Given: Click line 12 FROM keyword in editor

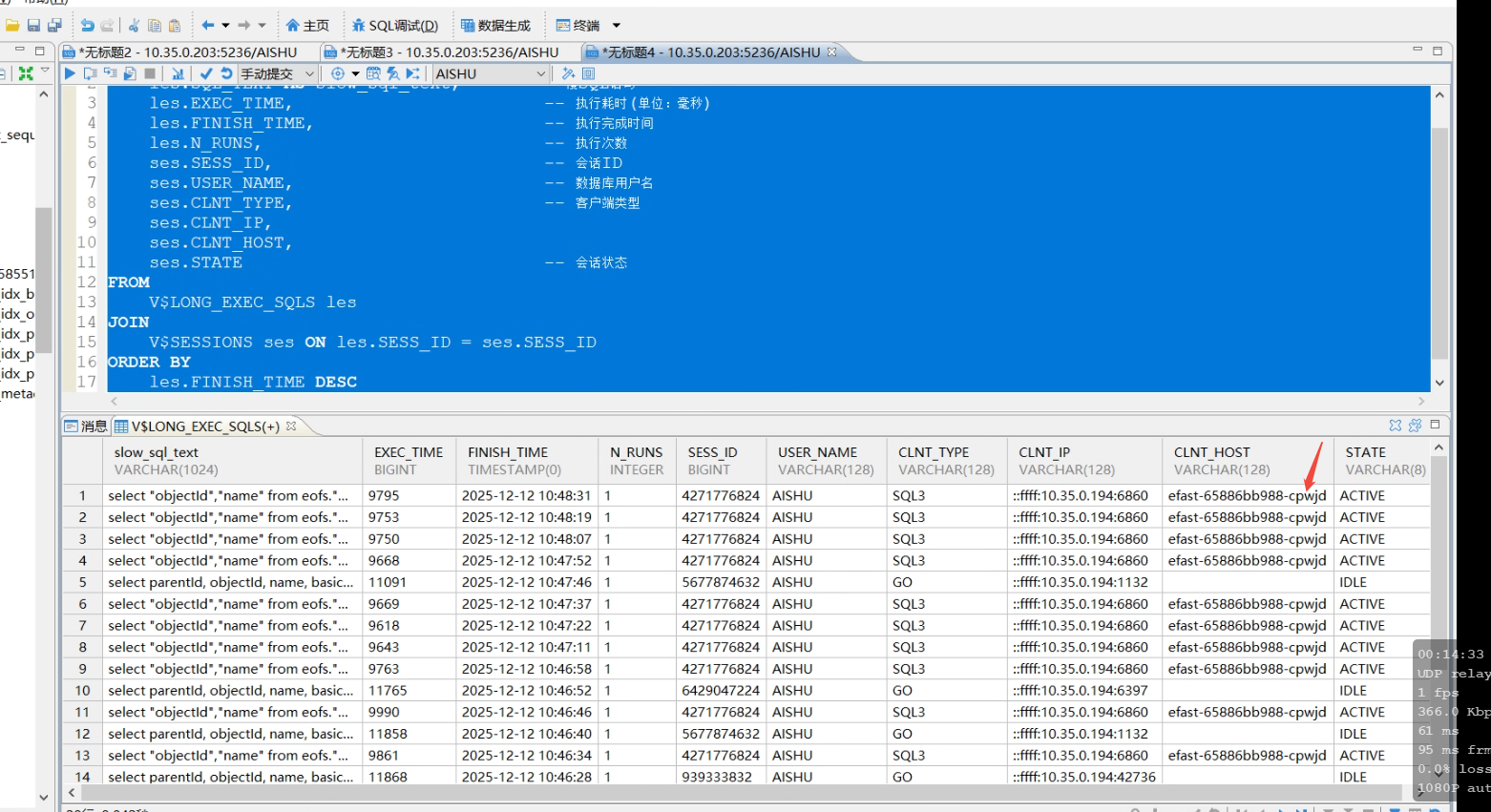Looking at the screenshot, I should click(x=129, y=282).
